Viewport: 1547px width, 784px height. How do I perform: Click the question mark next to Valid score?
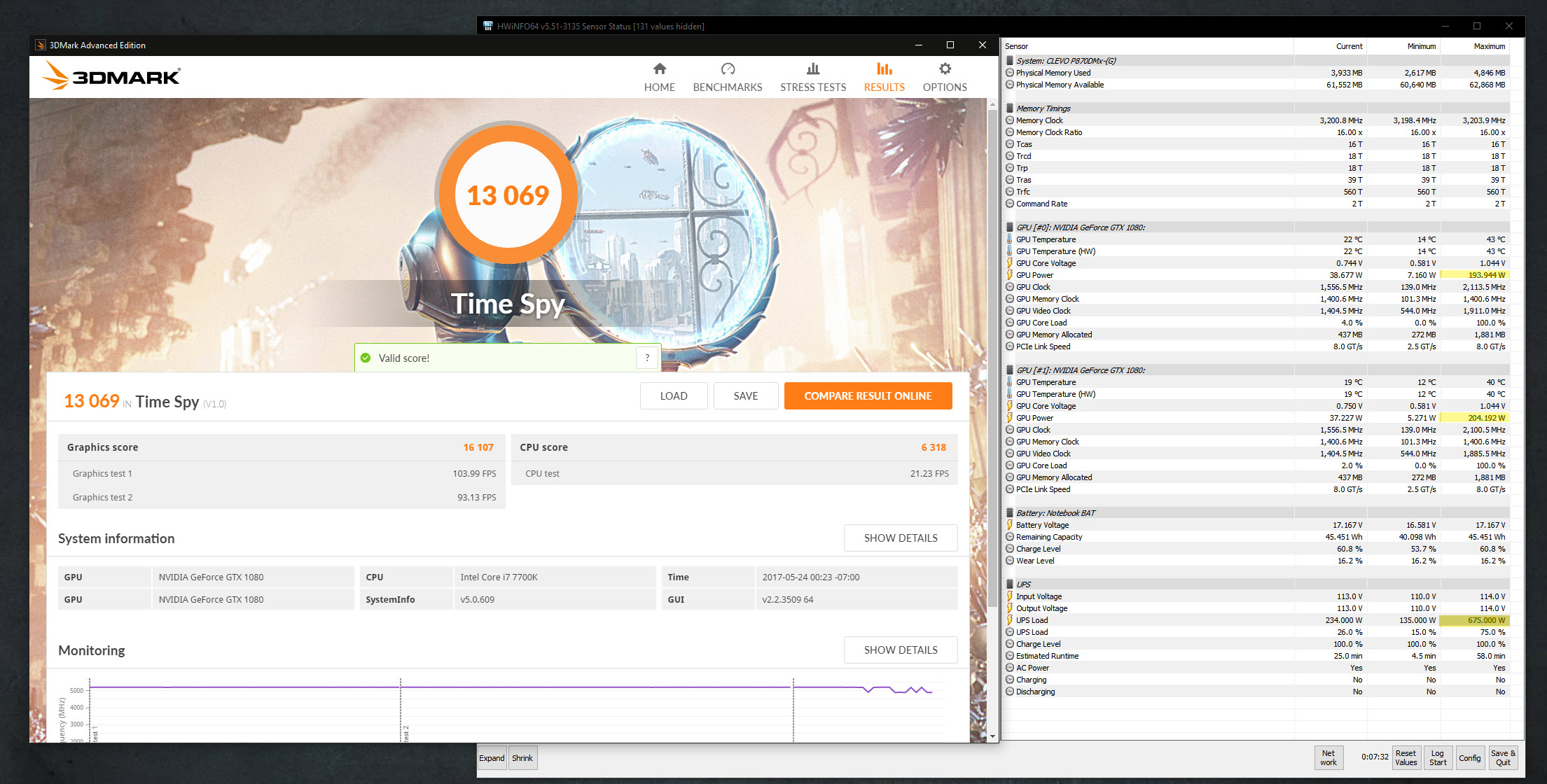point(647,358)
